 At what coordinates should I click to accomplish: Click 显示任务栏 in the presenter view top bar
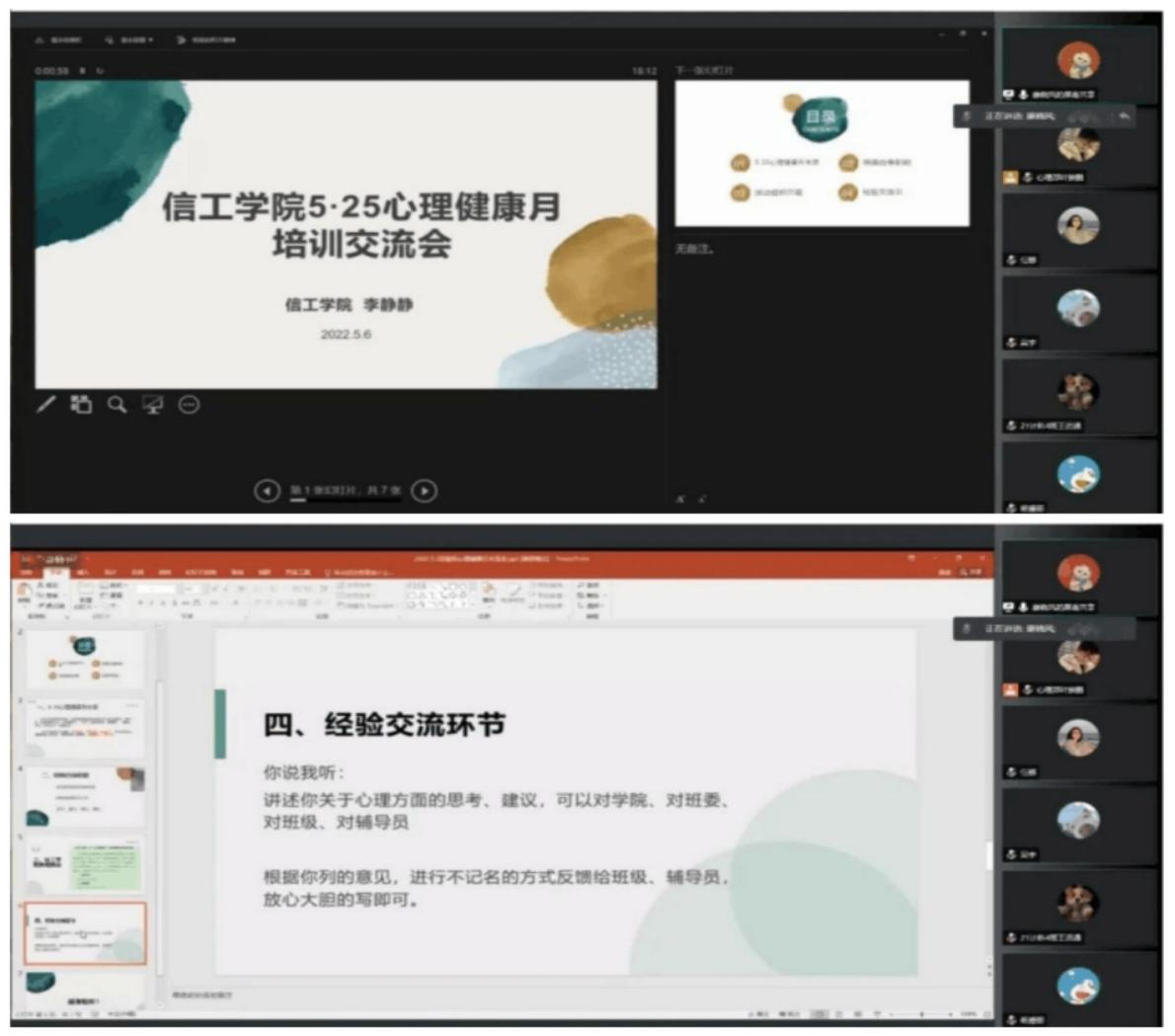(x=59, y=40)
